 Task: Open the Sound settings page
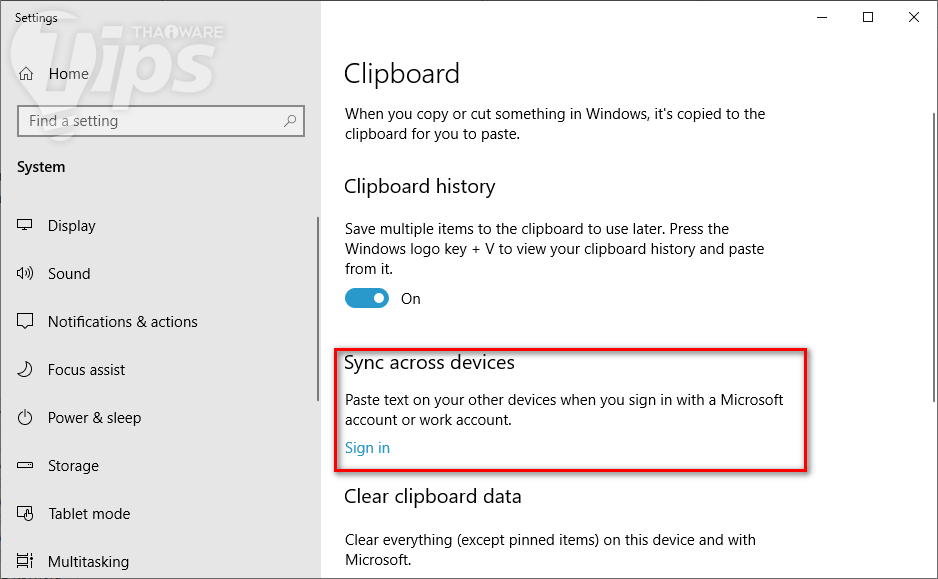pyautogui.click(x=69, y=274)
